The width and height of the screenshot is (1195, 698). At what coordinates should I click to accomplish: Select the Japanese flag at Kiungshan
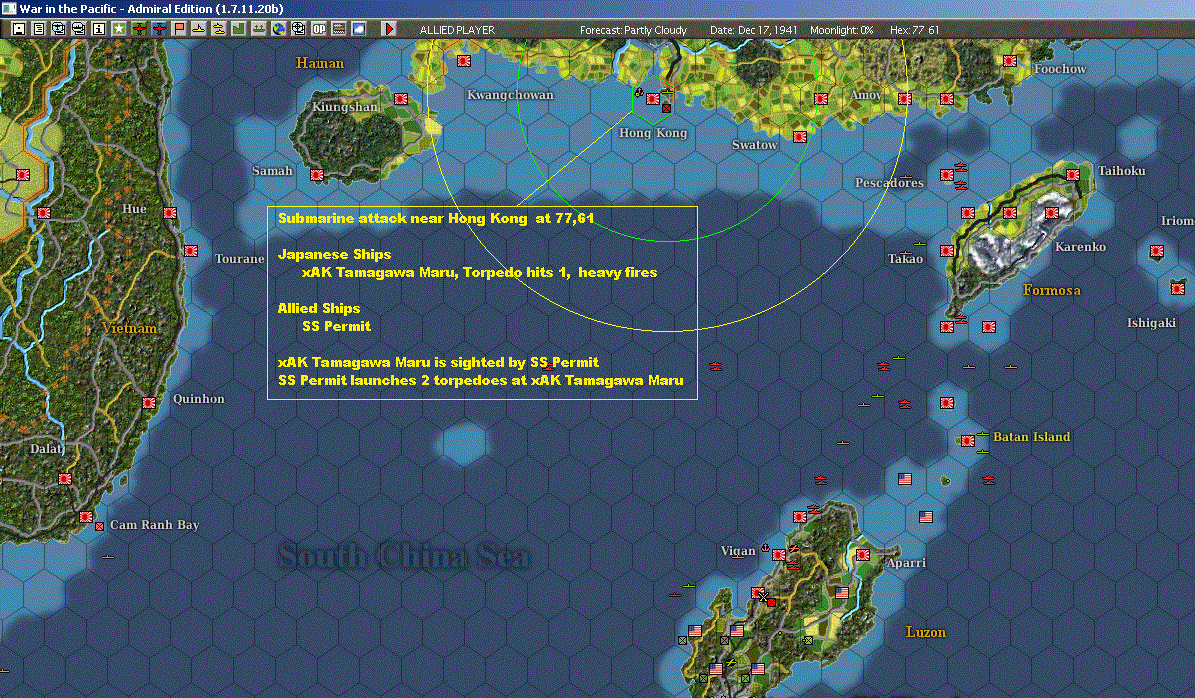[x=400, y=99]
